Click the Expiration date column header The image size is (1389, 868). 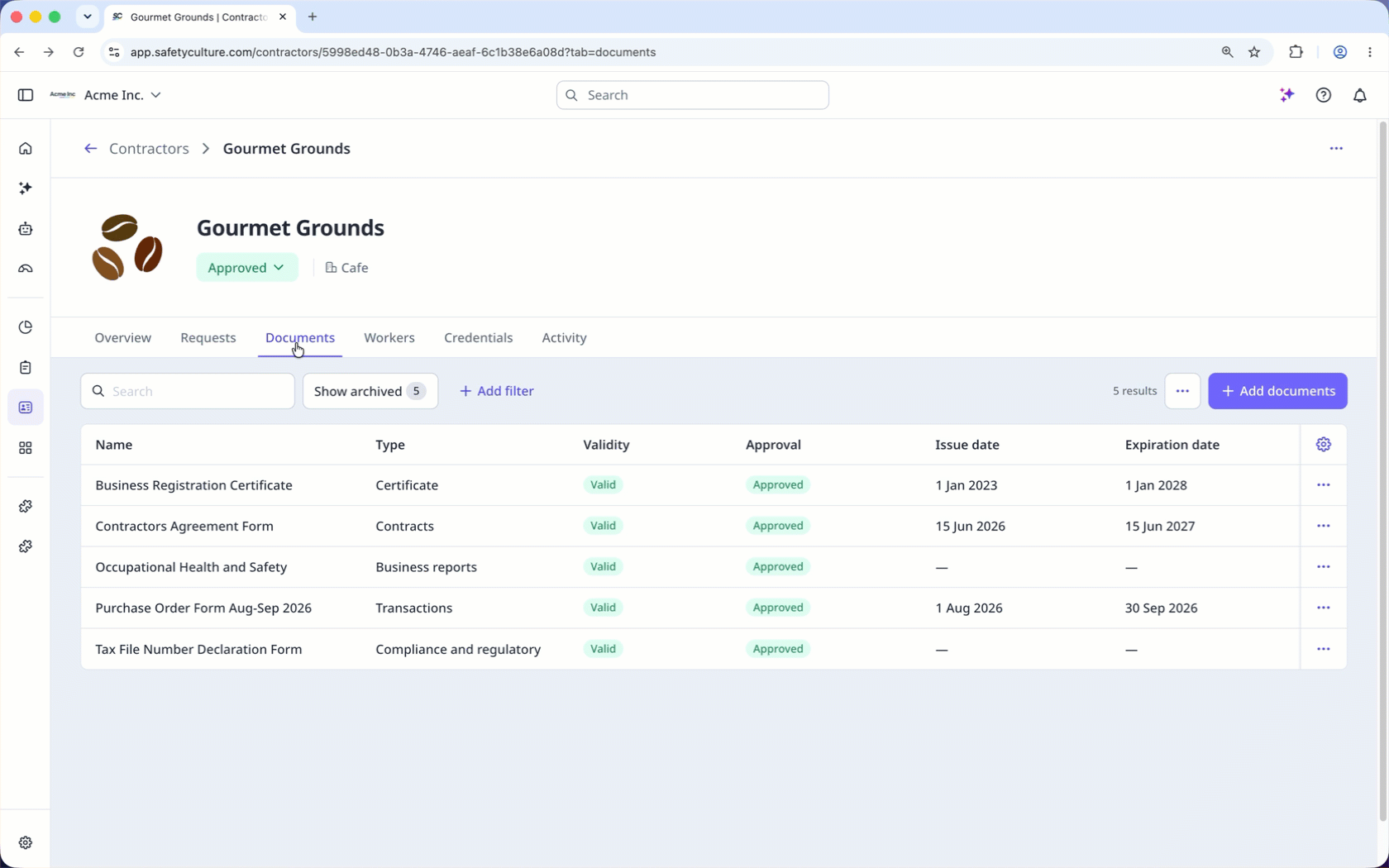[x=1172, y=445]
